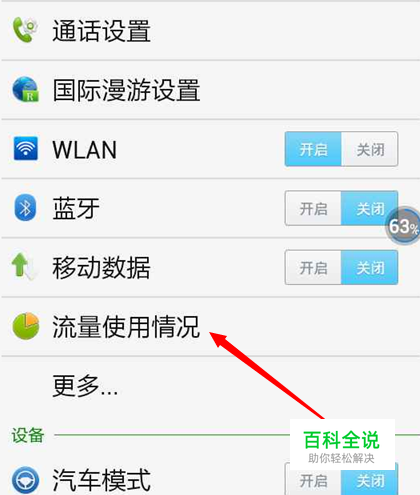
Task: Tap the data usage pie chart icon
Action: coord(26,326)
